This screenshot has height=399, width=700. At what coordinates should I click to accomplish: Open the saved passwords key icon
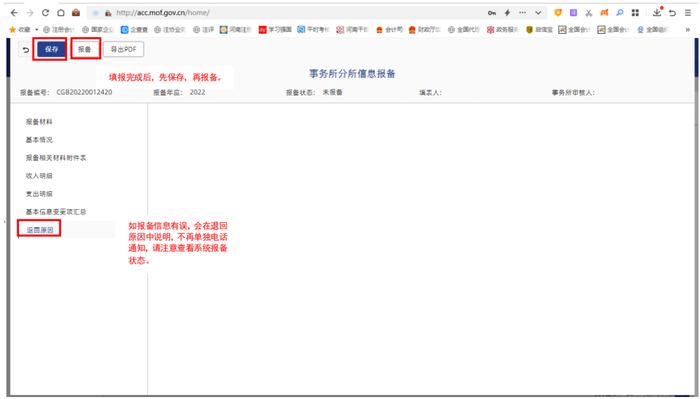(492, 12)
